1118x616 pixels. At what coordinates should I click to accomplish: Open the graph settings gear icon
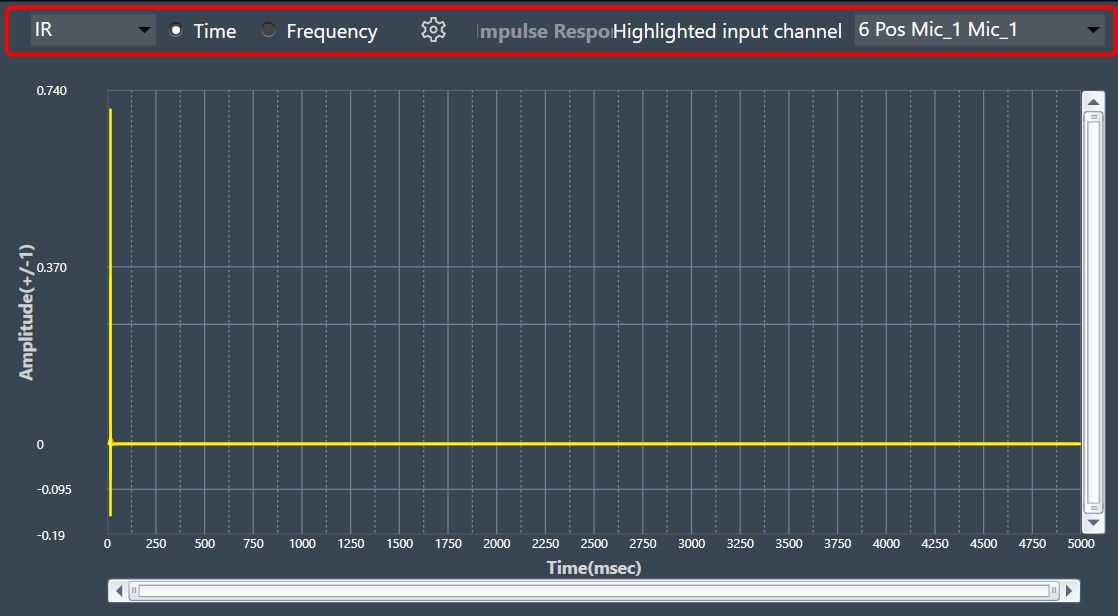(x=433, y=30)
